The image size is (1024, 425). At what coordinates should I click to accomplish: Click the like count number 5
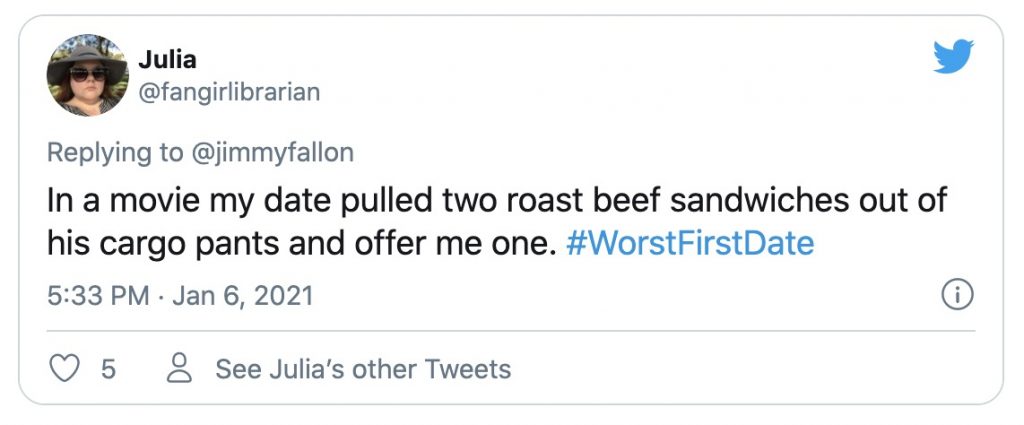[108, 369]
